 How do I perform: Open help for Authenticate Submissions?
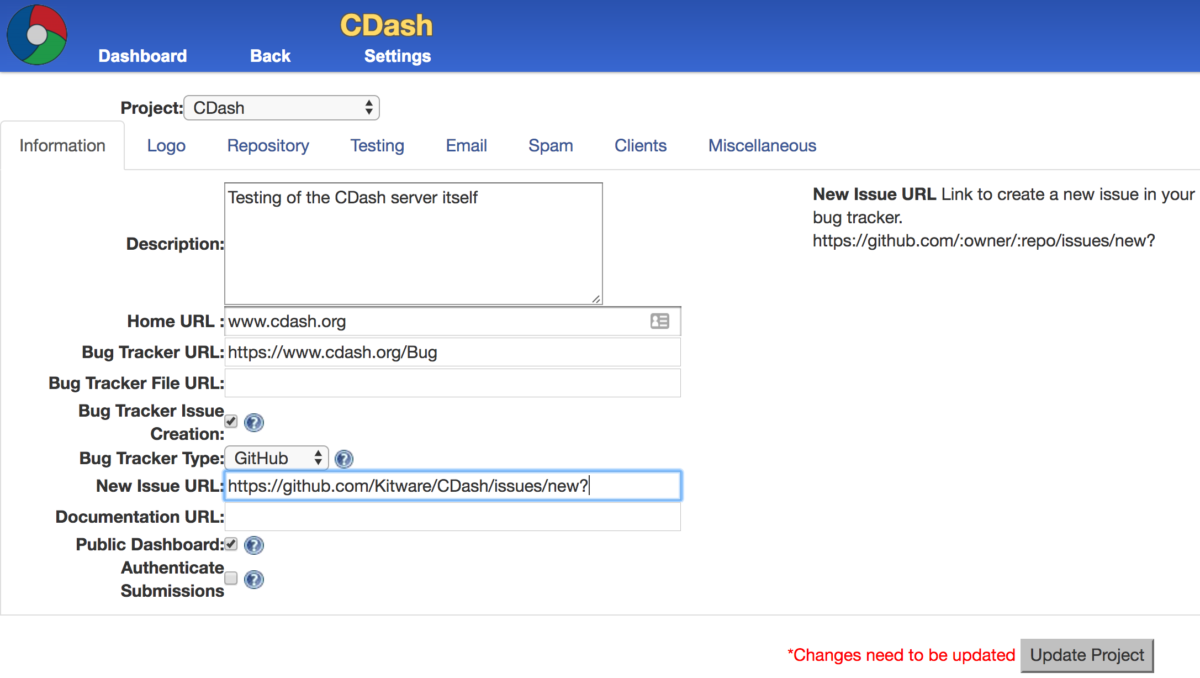[254, 579]
